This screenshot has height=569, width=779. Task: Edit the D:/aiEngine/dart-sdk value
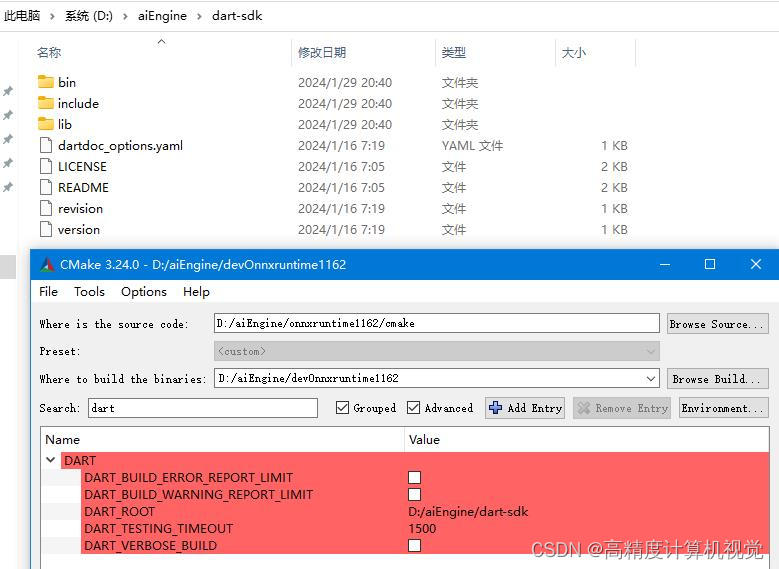tap(468, 511)
